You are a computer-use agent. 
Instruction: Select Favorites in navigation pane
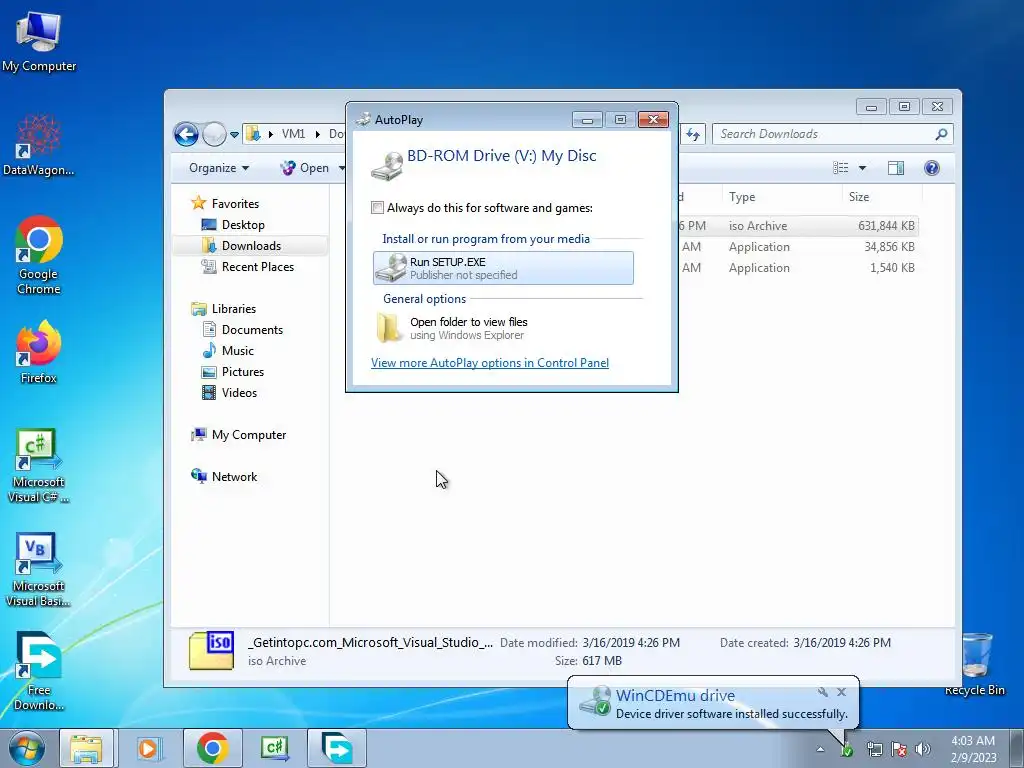click(225, 204)
